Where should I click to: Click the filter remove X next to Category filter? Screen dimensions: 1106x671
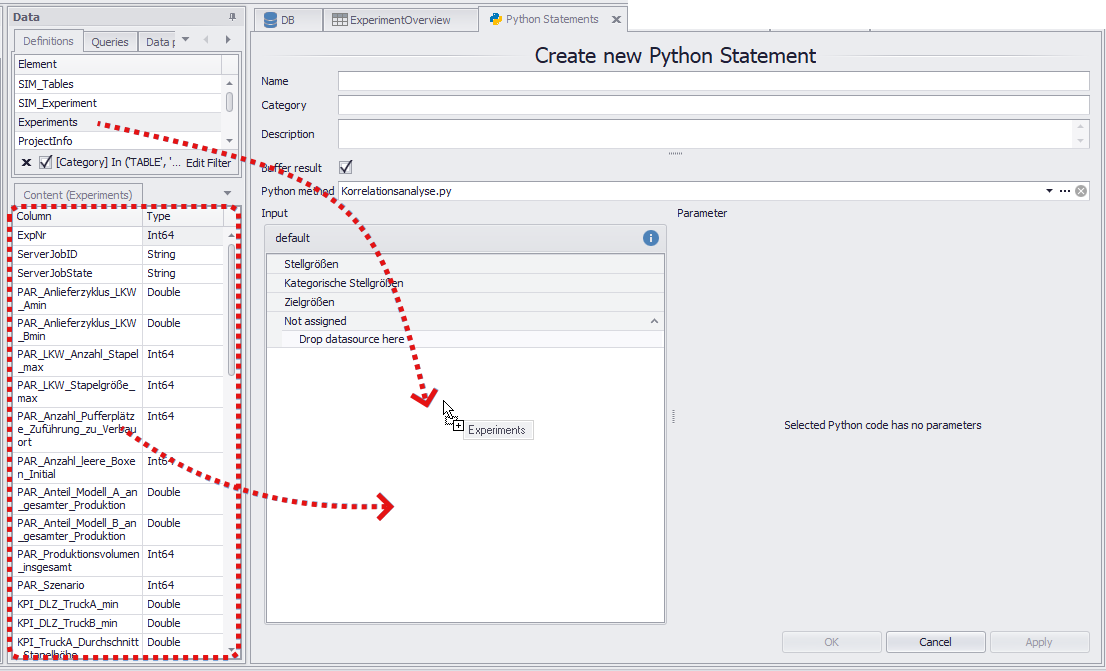(x=26, y=162)
